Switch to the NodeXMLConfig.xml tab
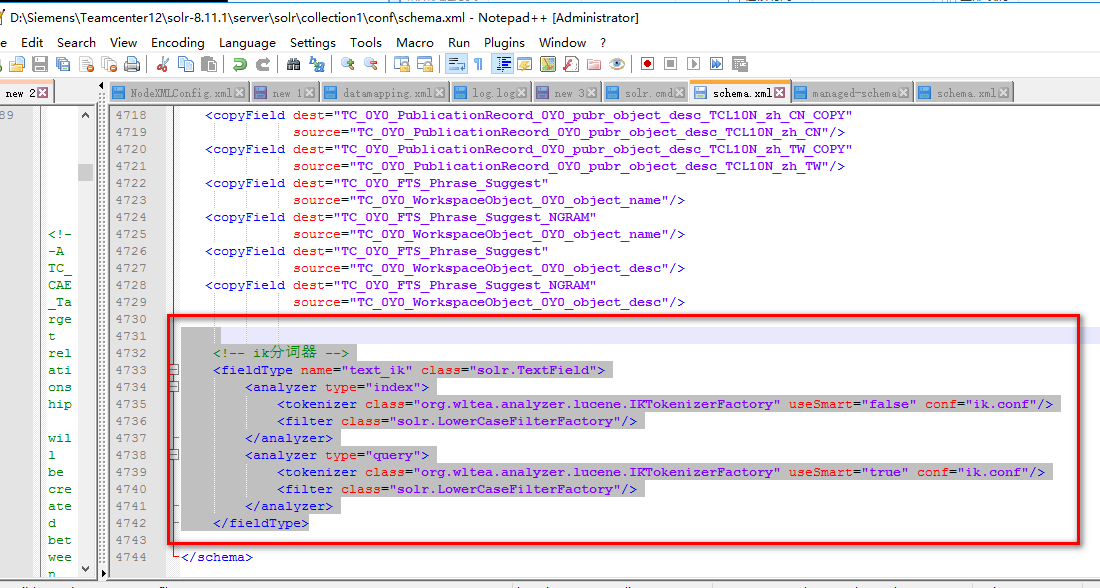 point(179,93)
